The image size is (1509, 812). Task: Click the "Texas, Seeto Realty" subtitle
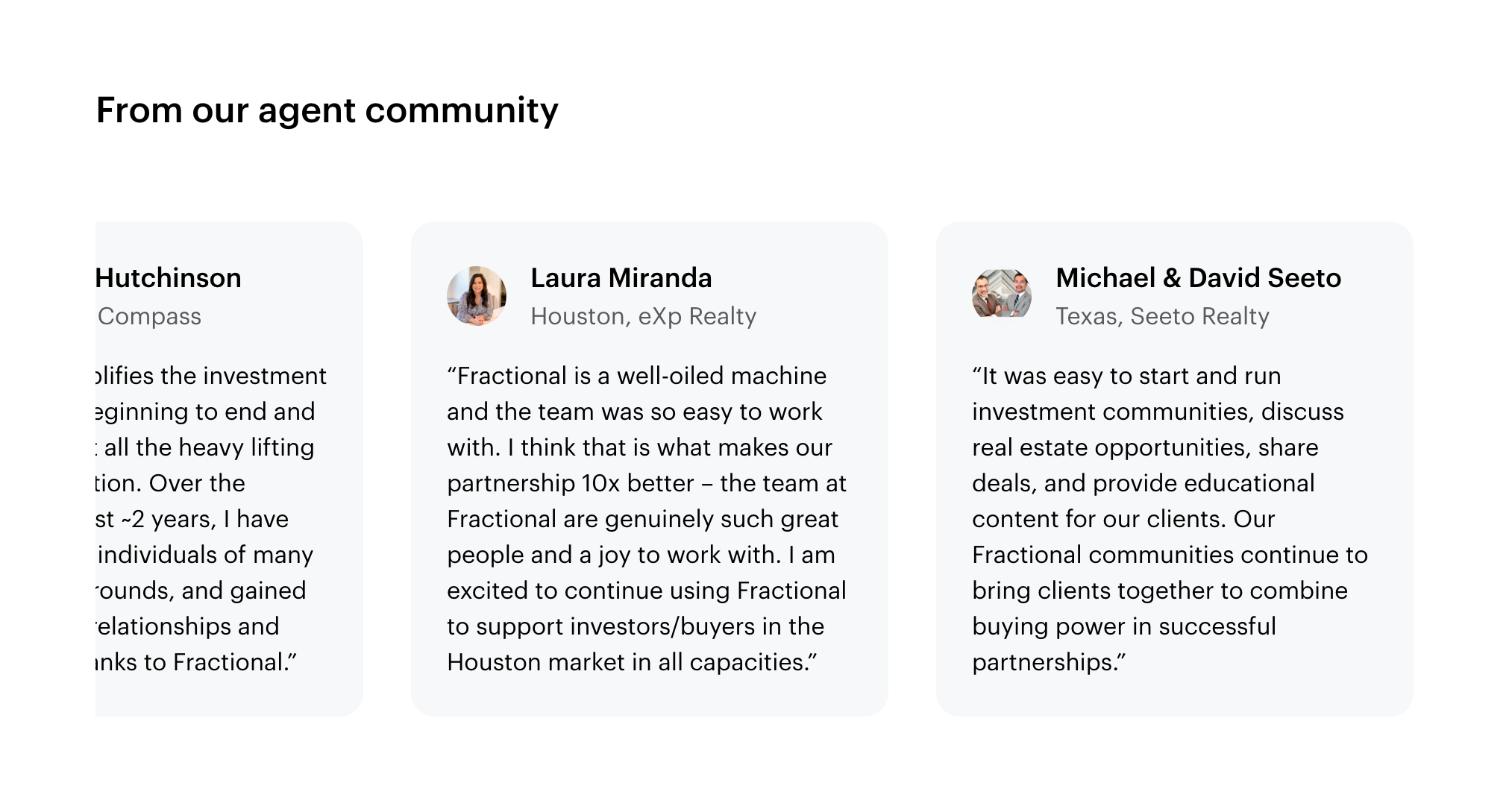[x=1162, y=316]
